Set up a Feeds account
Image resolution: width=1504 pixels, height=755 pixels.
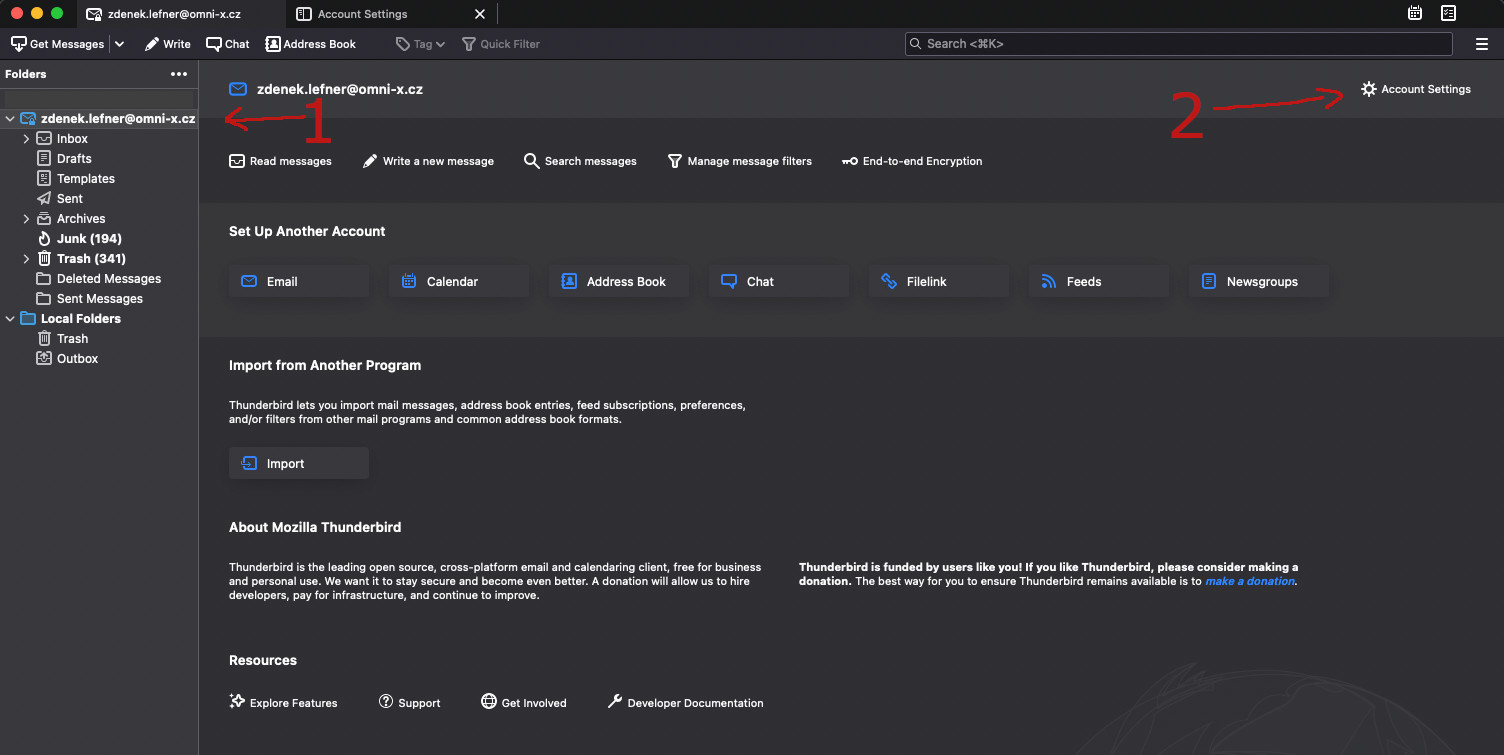1098,282
